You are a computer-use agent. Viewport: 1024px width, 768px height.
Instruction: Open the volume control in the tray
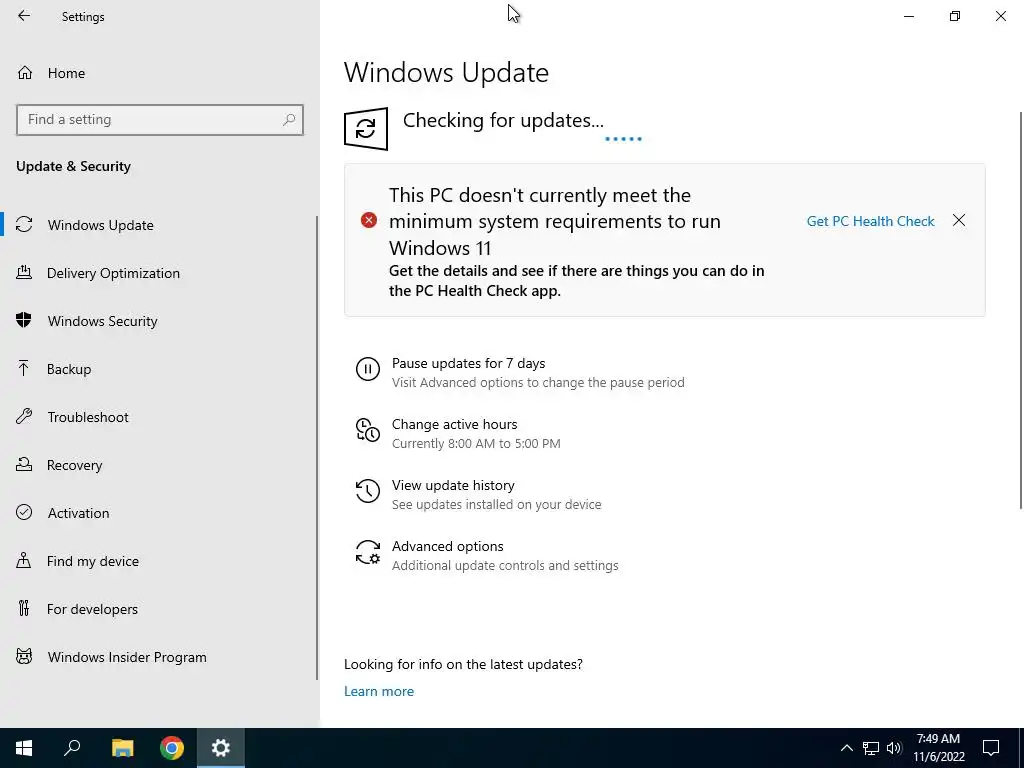(894, 748)
